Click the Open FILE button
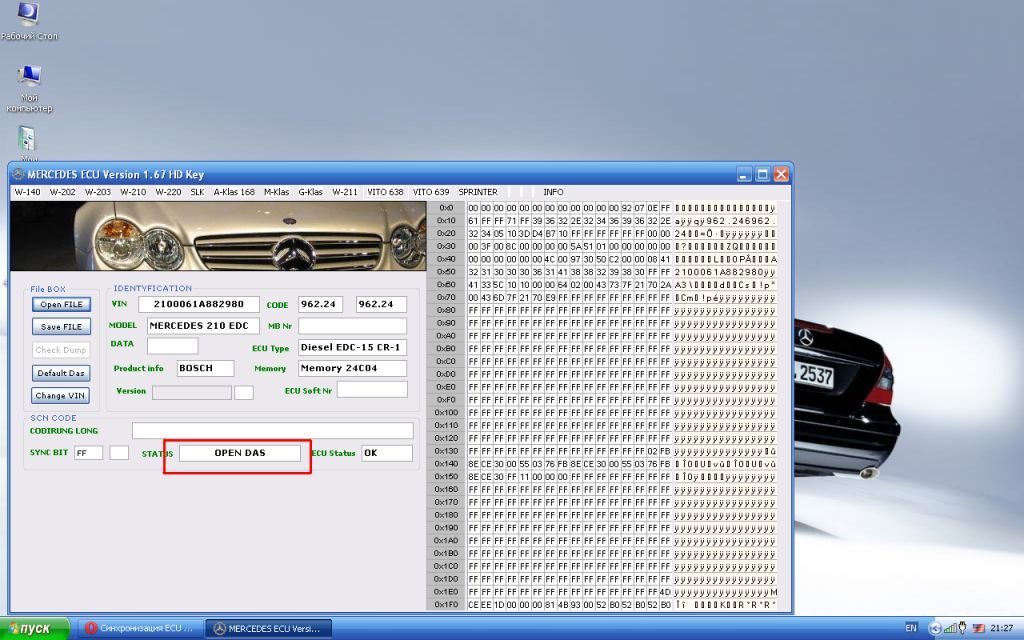Viewport: 1024px width, 640px height. [x=61, y=304]
